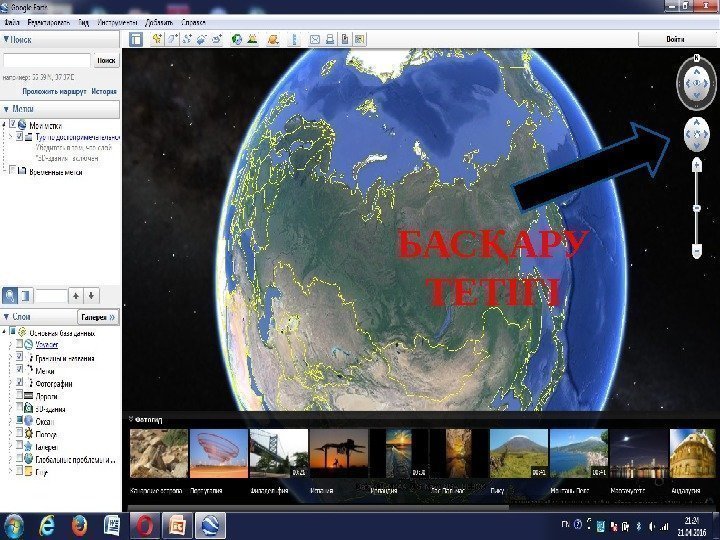Expand the Океан layer node
720x540 pixels.
click(x=11, y=421)
